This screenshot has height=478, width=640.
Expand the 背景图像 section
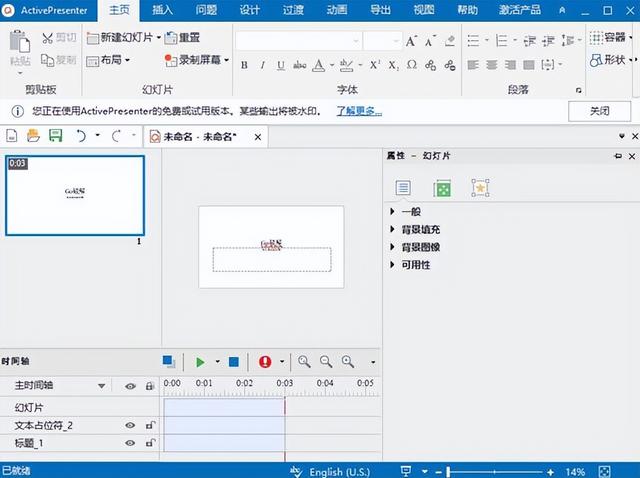(x=392, y=247)
